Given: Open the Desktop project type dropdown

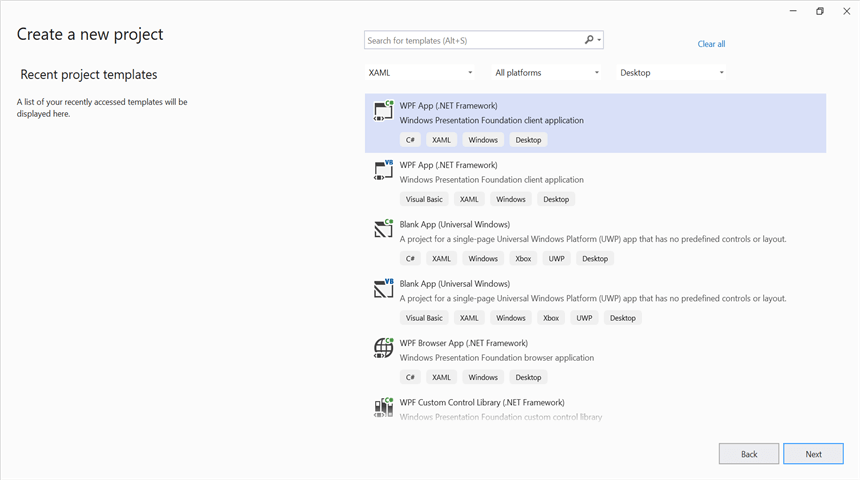Looking at the screenshot, I should pos(672,73).
